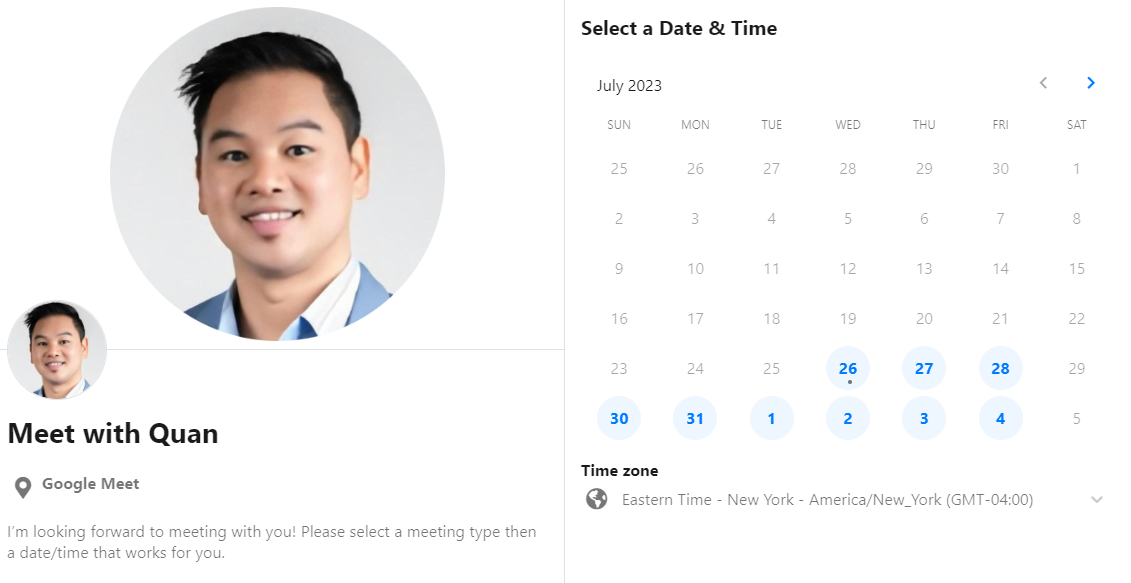Open the Eastern Time zone selector
The width and height of the screenshot is (1131, 583).
click(827, 499)
